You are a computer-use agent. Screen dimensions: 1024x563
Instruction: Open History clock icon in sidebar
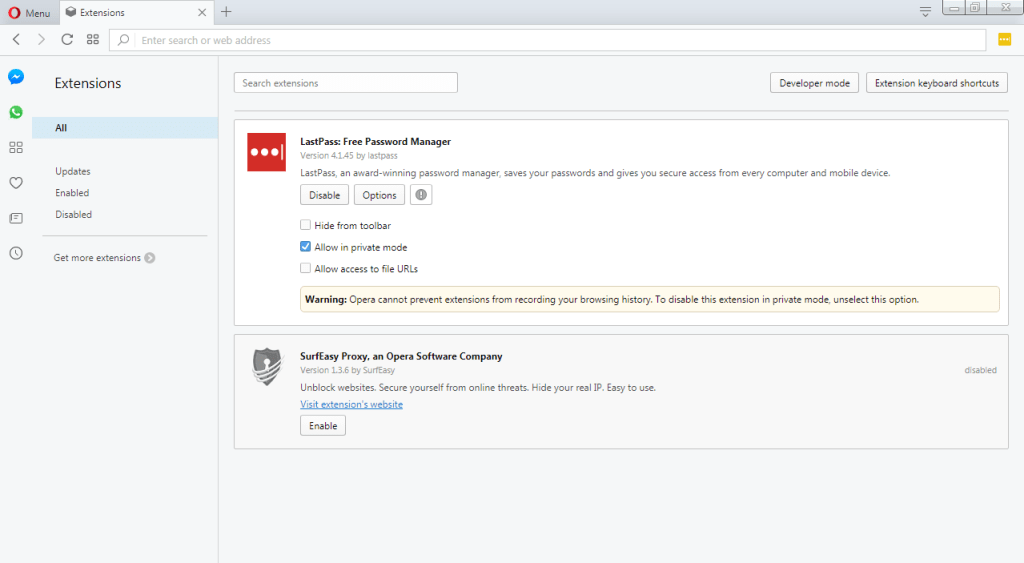[x=16, y=253]
